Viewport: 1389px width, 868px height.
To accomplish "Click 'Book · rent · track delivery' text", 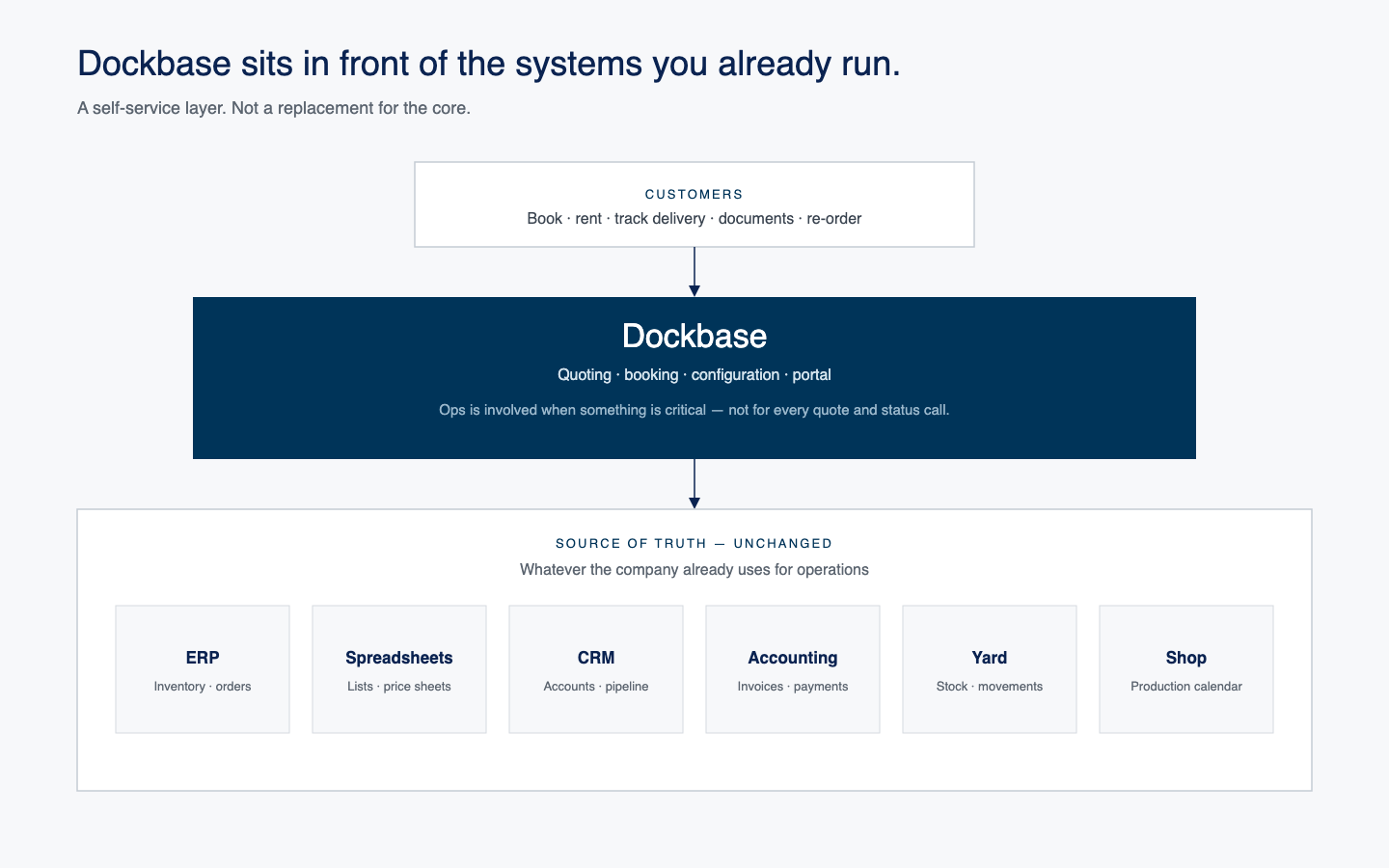I will pyautogui.click(x=694, y=218).
